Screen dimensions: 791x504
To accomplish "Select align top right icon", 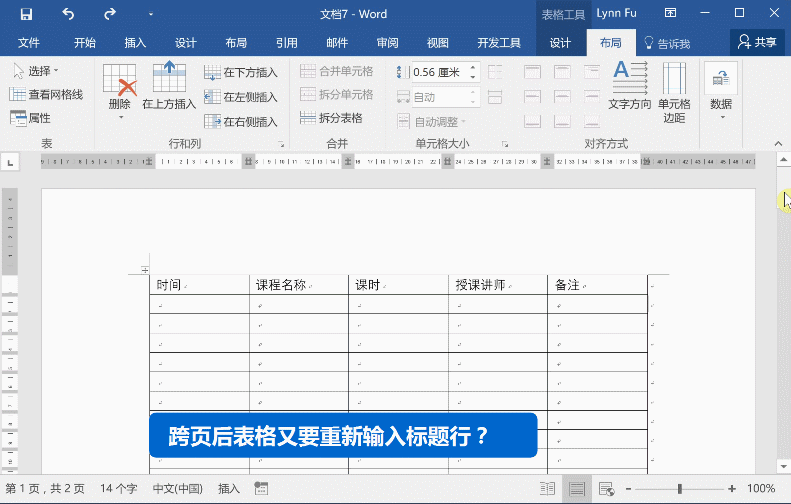I will [x=592, y=72].
